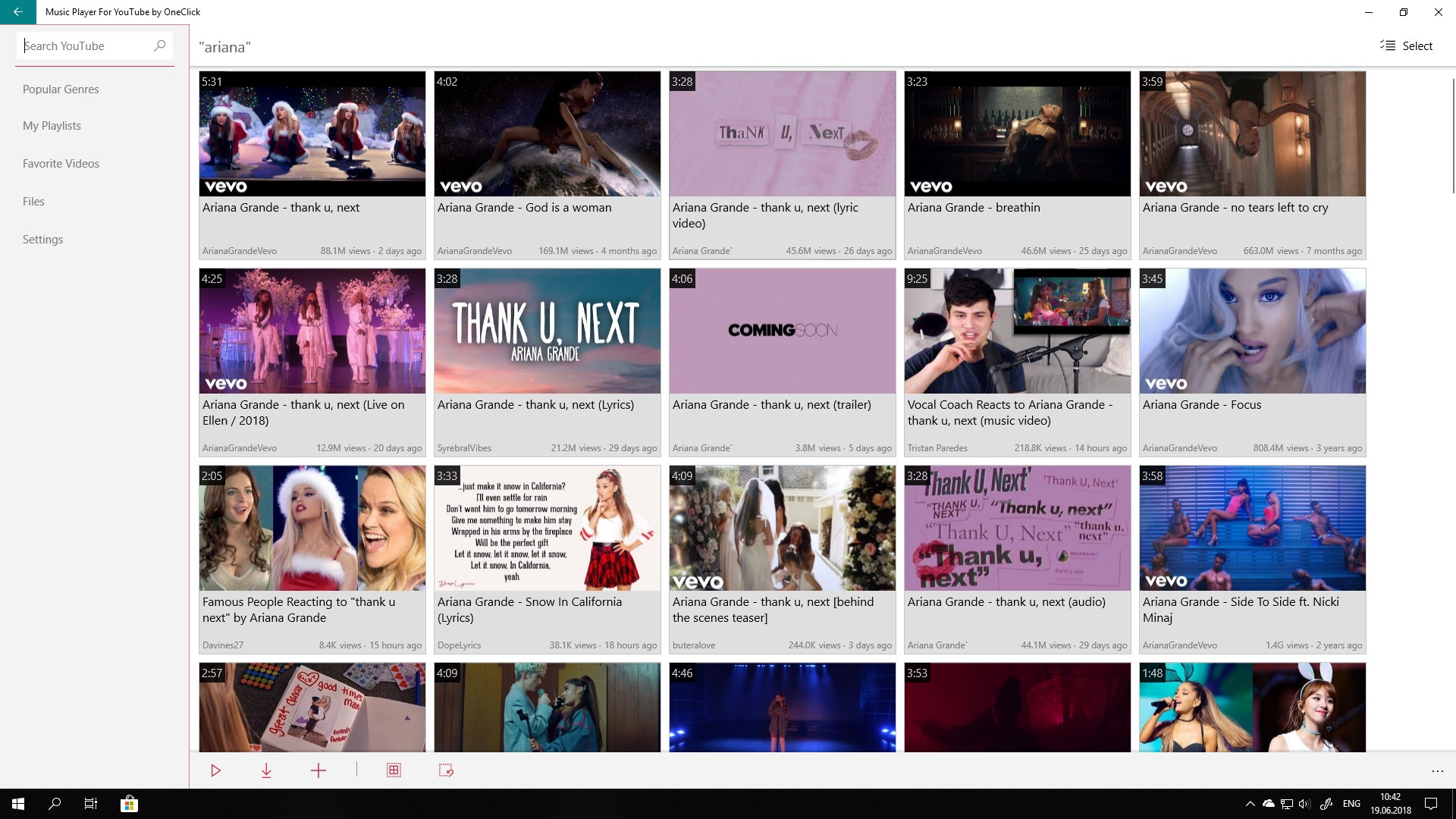Open the Action Center notifications
Viewport: 1456px width, 819px height.
[x=1431, y=804]
